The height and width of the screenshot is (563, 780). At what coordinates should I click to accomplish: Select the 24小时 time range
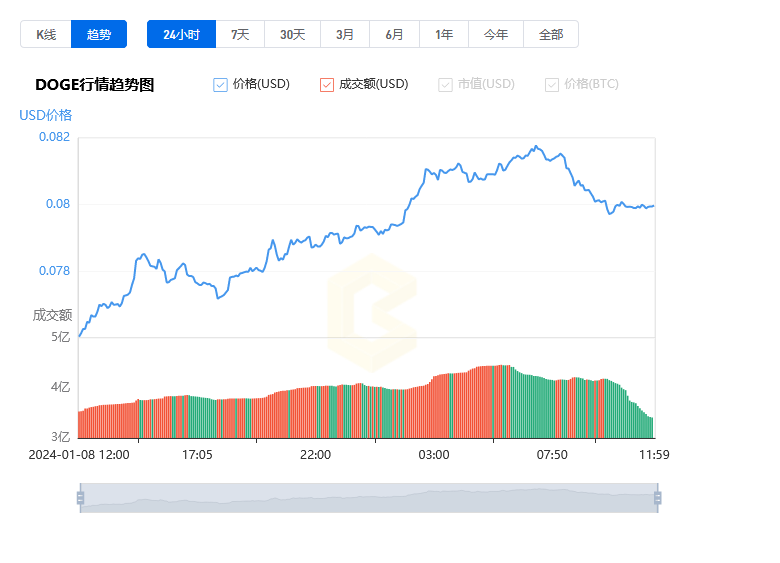point(181,34)
